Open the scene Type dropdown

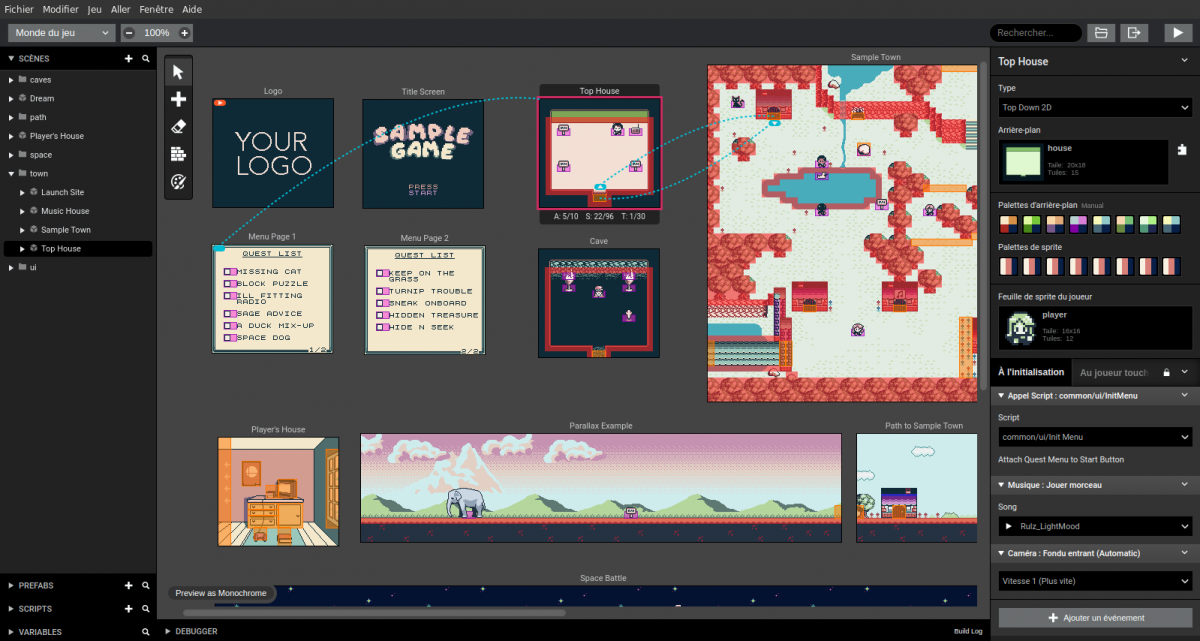coord(1094,107)
